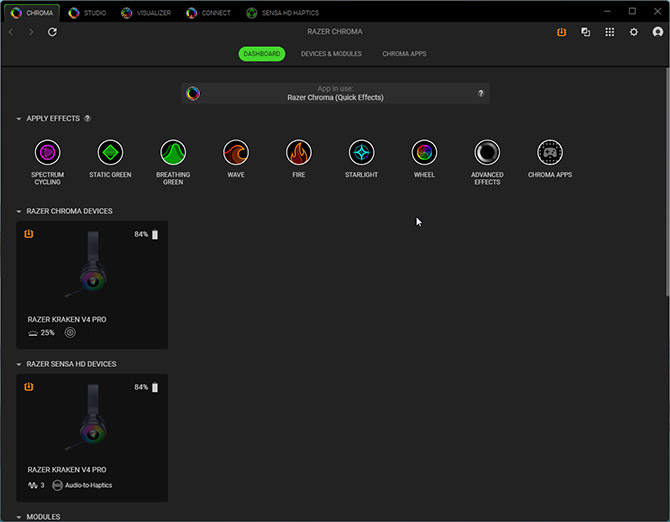
Task: Click the Audio-to-Haptics mode icon
Action: [57, 485]
